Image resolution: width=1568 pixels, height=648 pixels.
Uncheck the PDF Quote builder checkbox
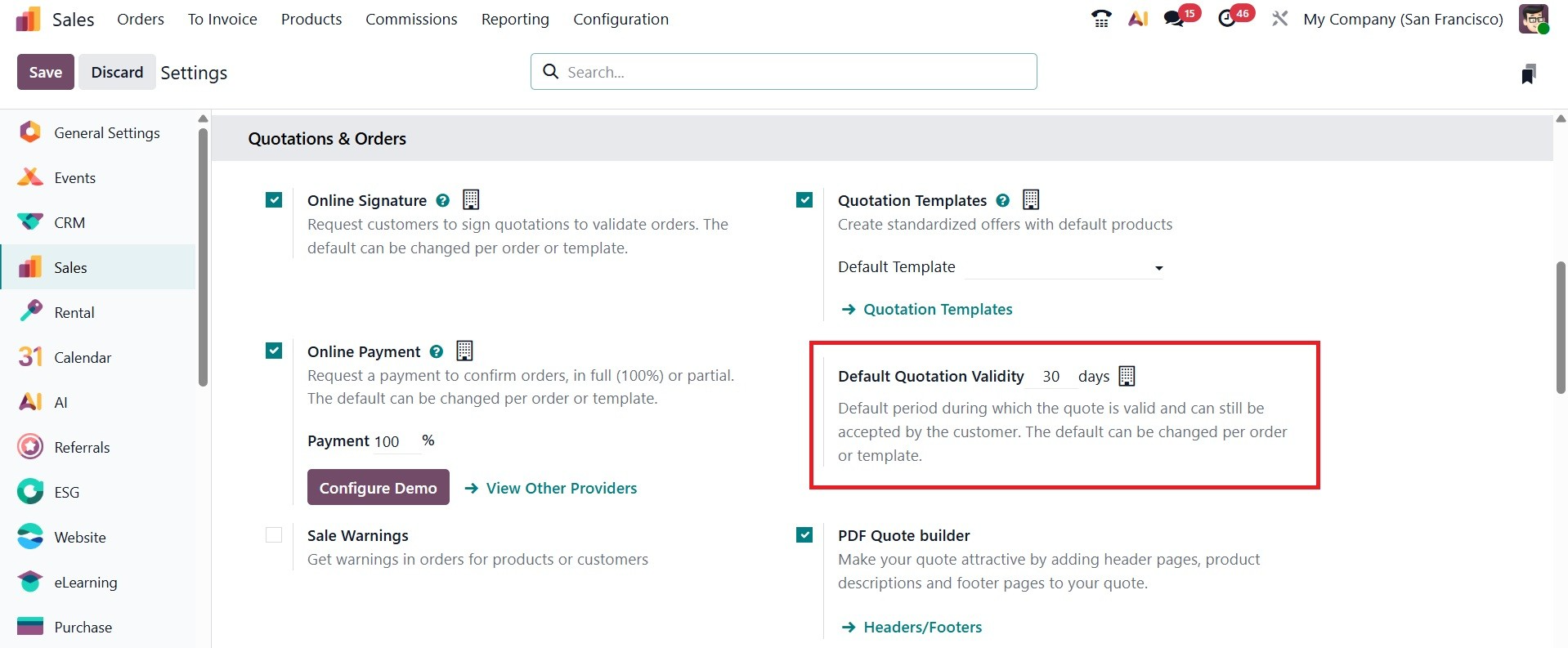tap(804, 535)
